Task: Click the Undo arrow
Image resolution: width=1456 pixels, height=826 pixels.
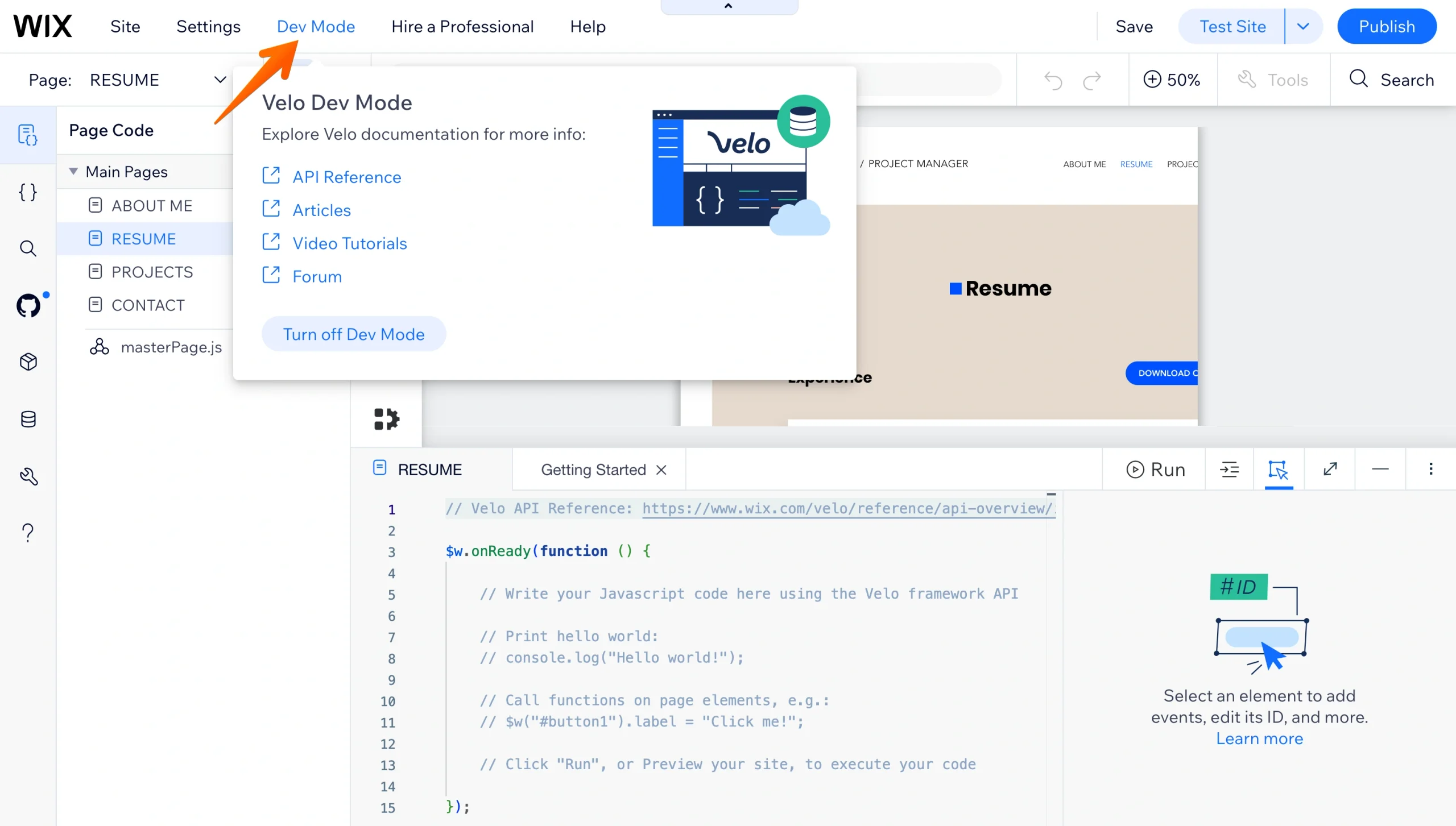Action: click(x=1053, y=80)
